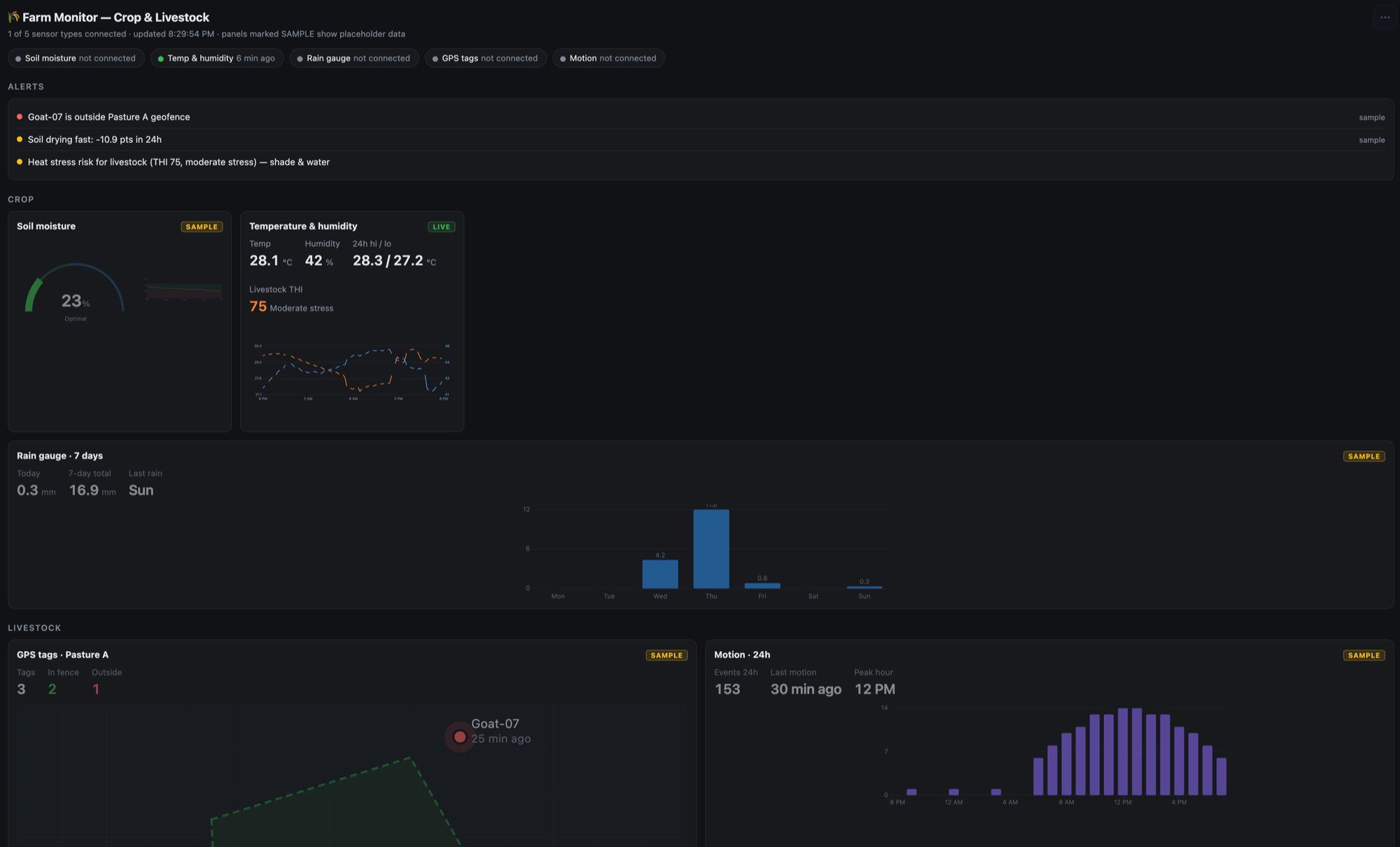Click the 7-day total 16.9 mm value
The width and height of the screenshot is (1400, 847).
[92, 491]
